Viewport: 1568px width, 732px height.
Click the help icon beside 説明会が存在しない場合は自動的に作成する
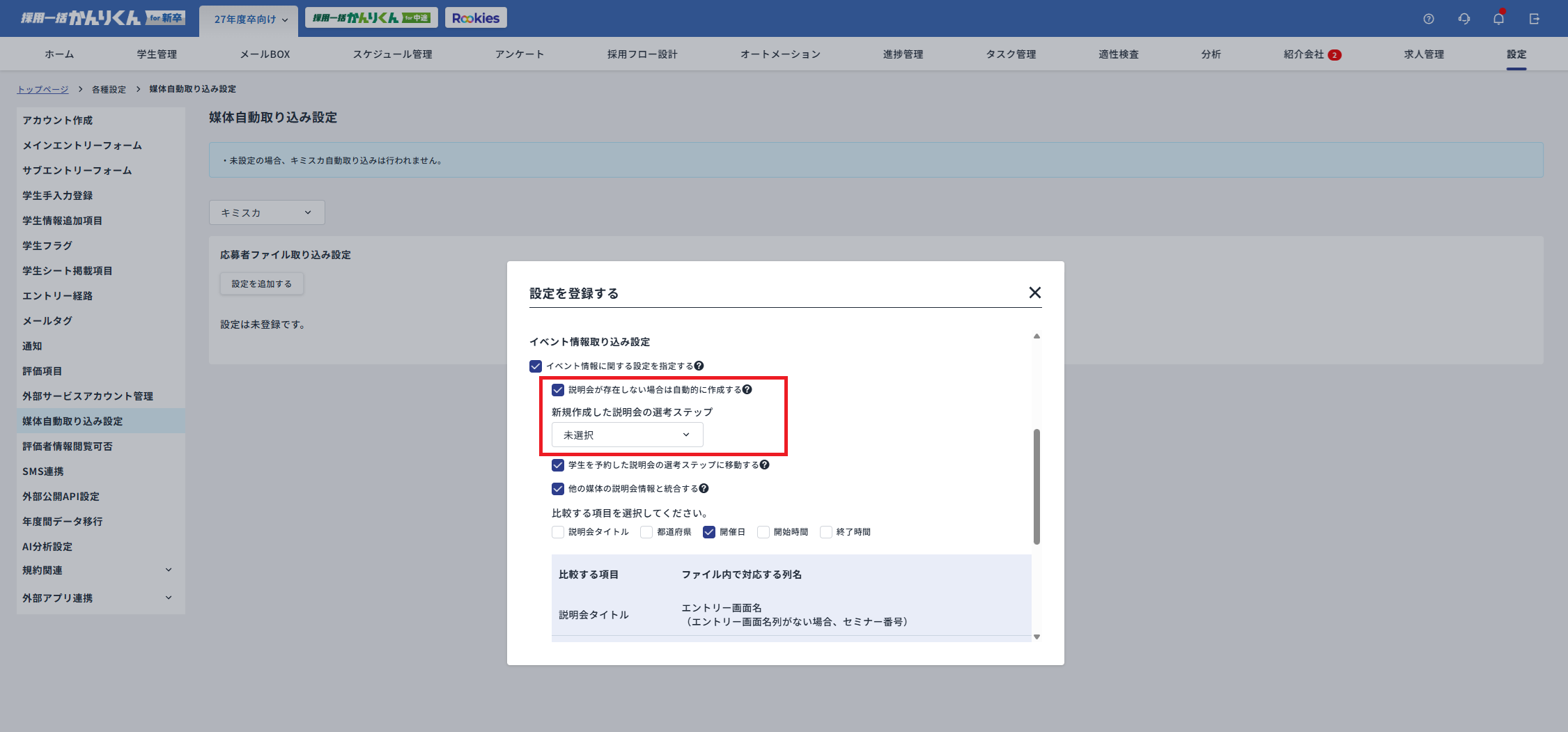(x=748, y=390)
